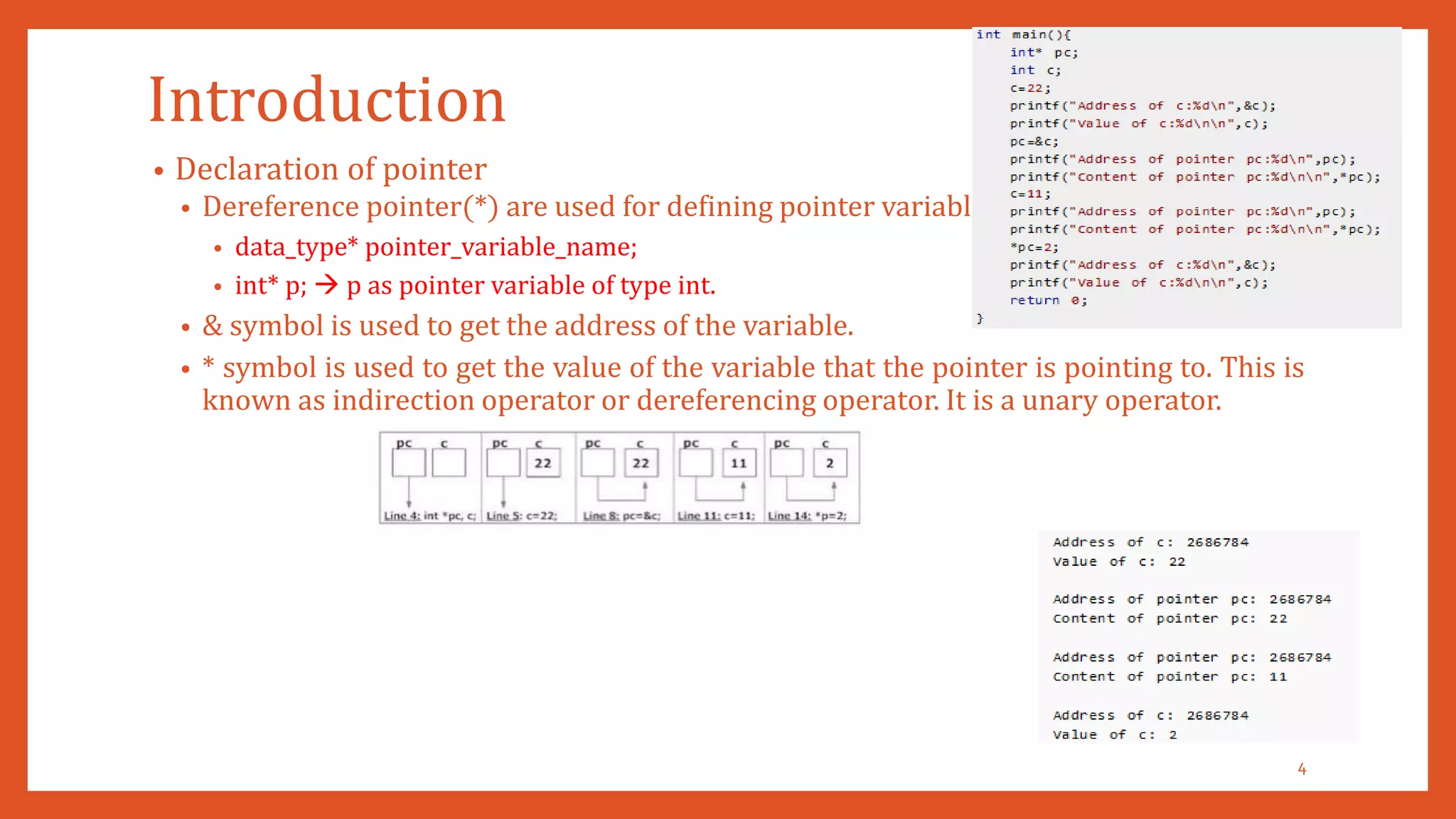Screen dimensions: 1456x819
Task: Click the slide number 4
Action: tap(1302, 769)
